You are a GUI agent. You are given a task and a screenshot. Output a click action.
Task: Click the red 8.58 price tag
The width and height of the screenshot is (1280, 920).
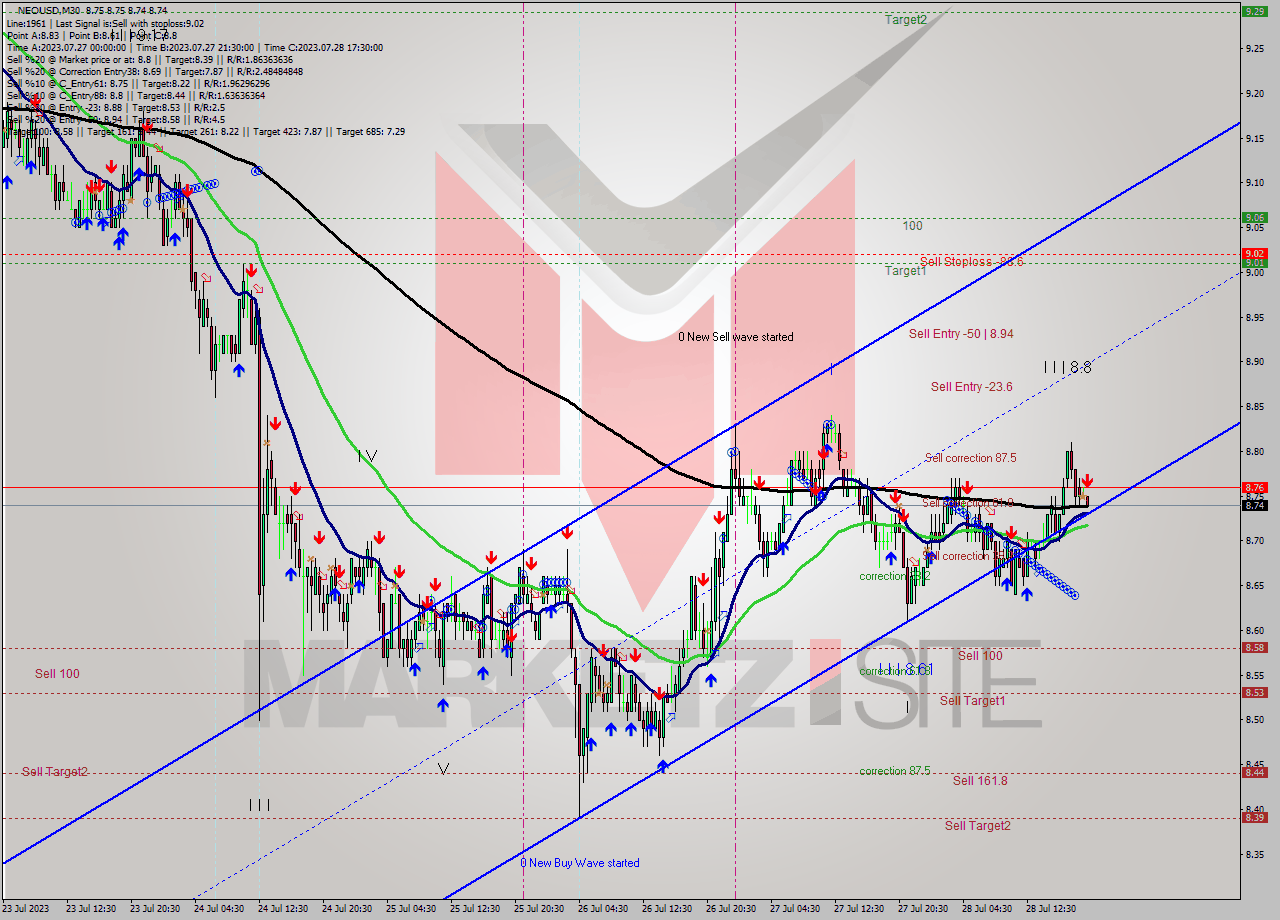tap(1254, 647)
